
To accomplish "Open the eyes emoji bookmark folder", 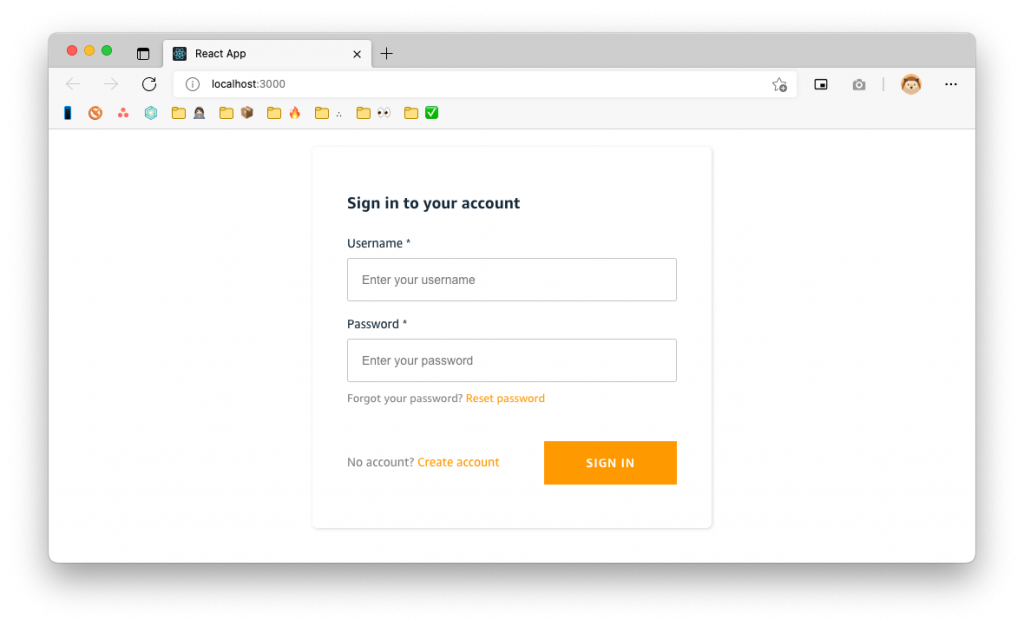I will [383, 112].
